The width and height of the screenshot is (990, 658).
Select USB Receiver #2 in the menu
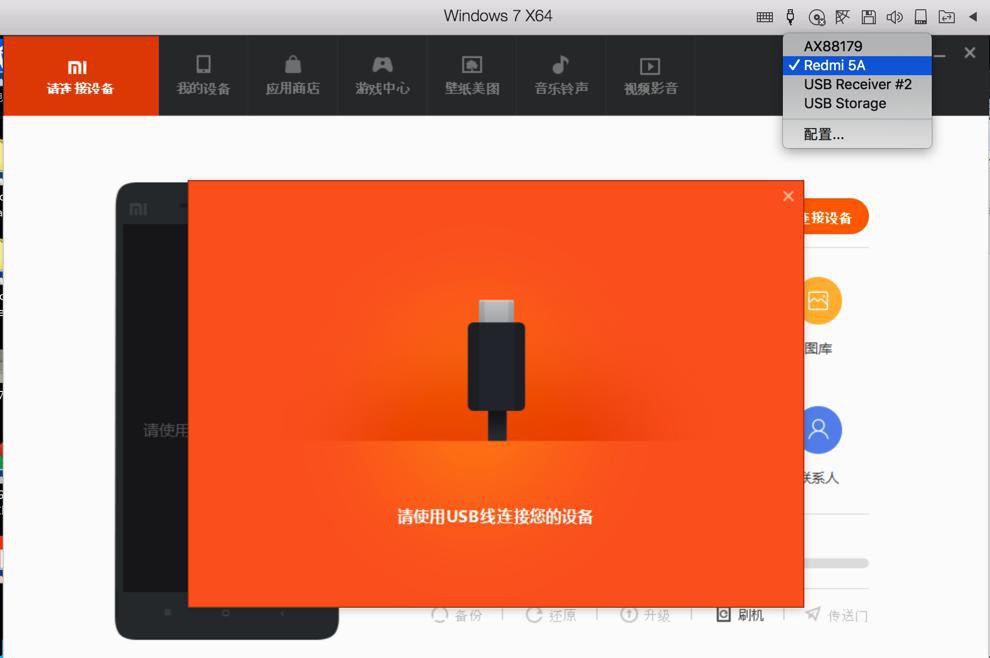point(857,84)
